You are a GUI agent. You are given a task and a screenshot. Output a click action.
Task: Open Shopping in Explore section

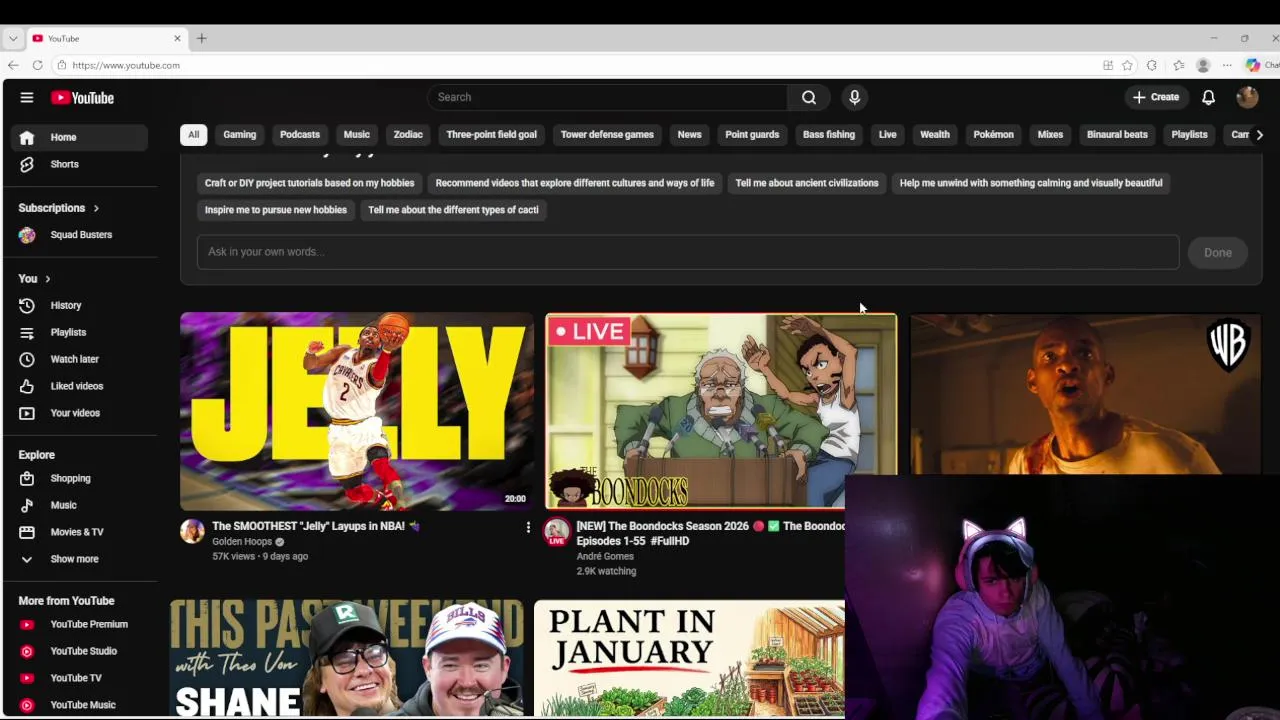coord(80,478)
